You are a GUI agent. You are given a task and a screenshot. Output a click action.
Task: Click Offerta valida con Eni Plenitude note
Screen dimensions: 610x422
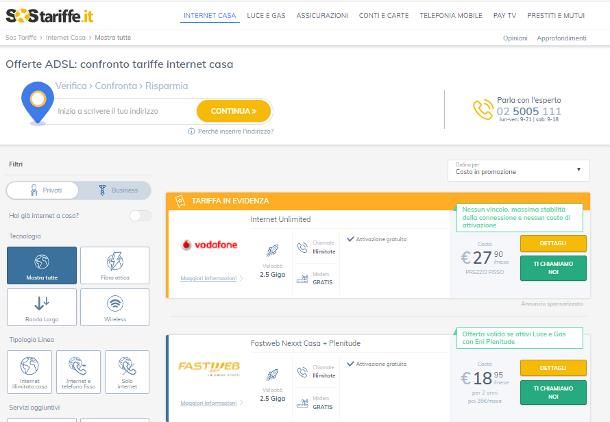pyautogui.click(x=519, y=338)
